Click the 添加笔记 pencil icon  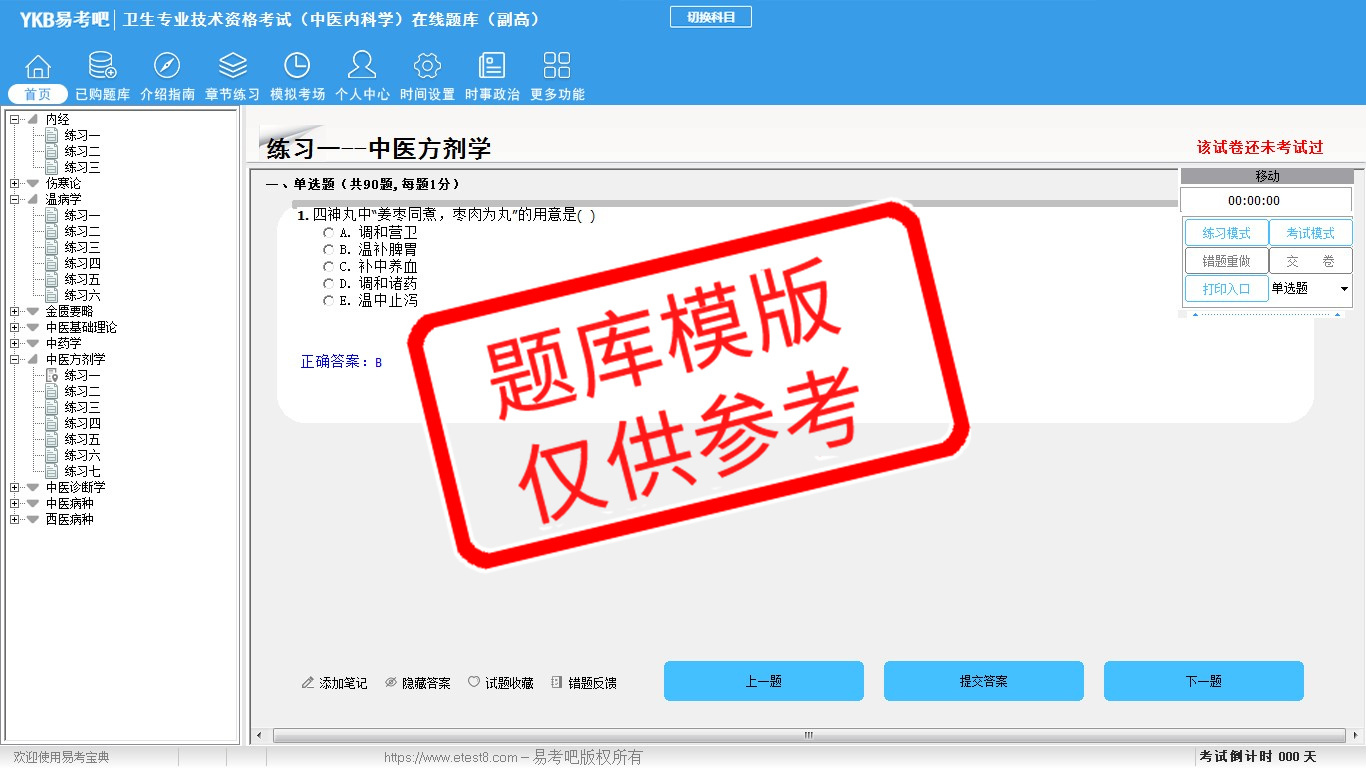308,683
